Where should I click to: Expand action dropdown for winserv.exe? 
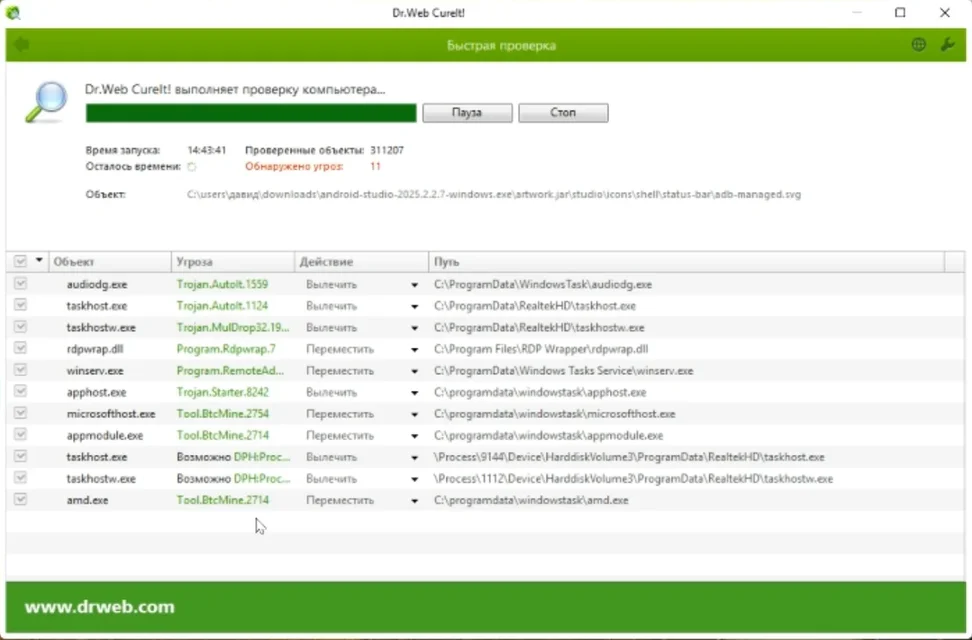pos(414,371)
